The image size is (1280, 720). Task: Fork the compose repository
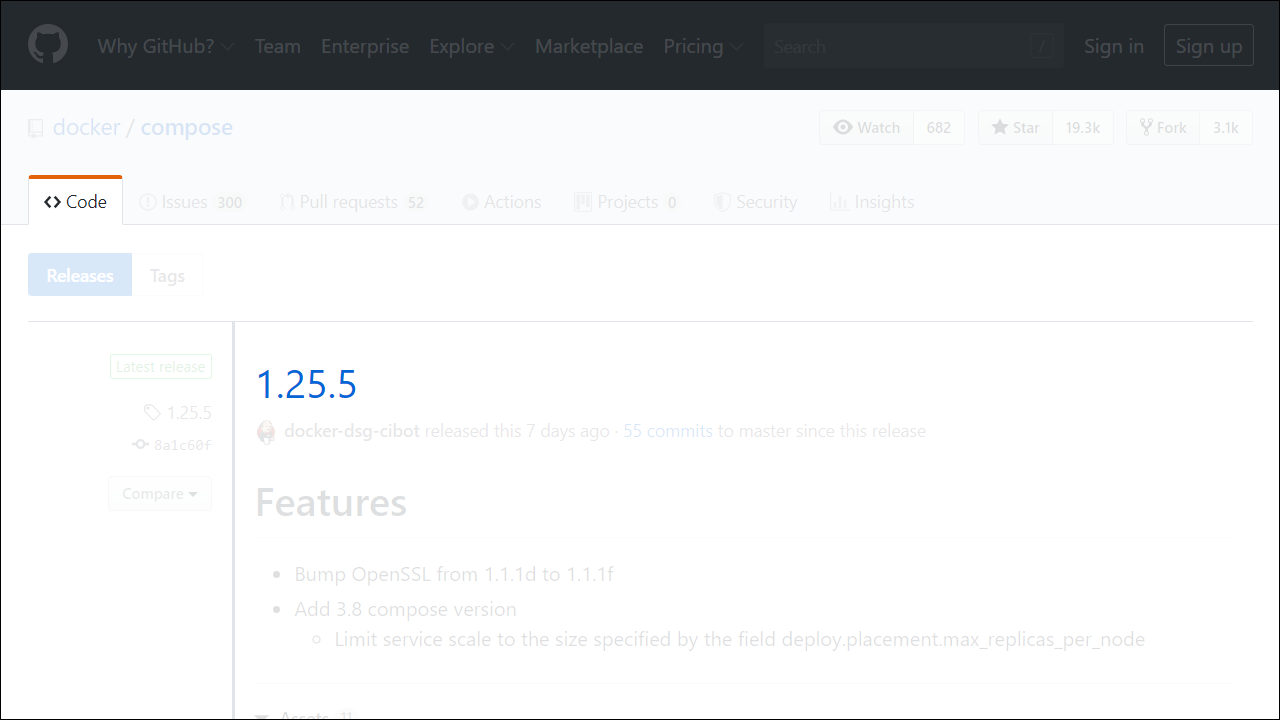[x=1163, y=127]
